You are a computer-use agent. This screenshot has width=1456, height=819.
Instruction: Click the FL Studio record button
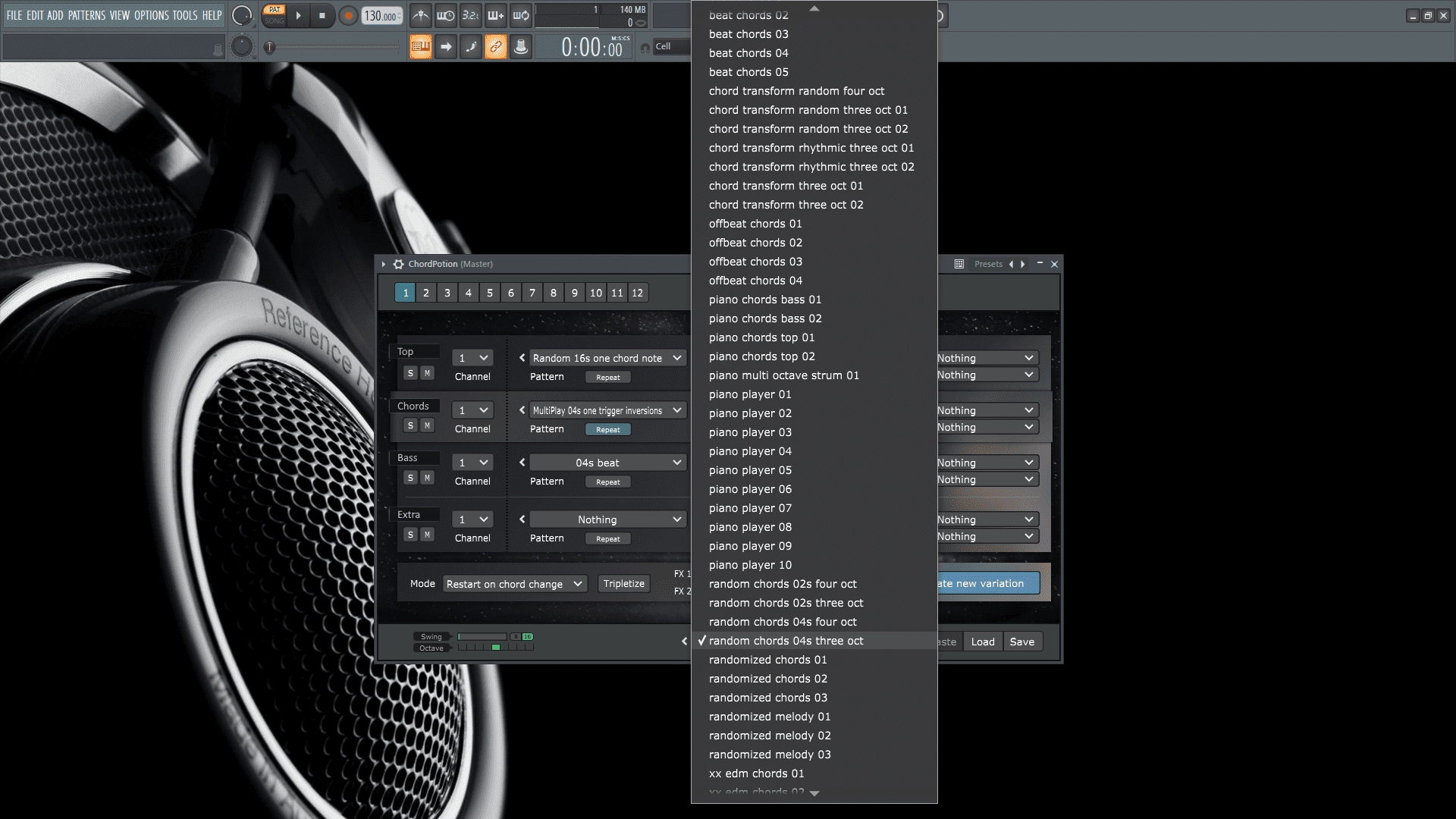(x=348, y=16)
